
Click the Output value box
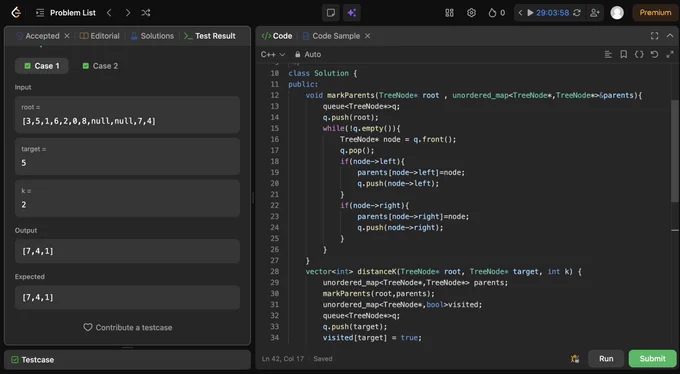(x=127, y=251)
